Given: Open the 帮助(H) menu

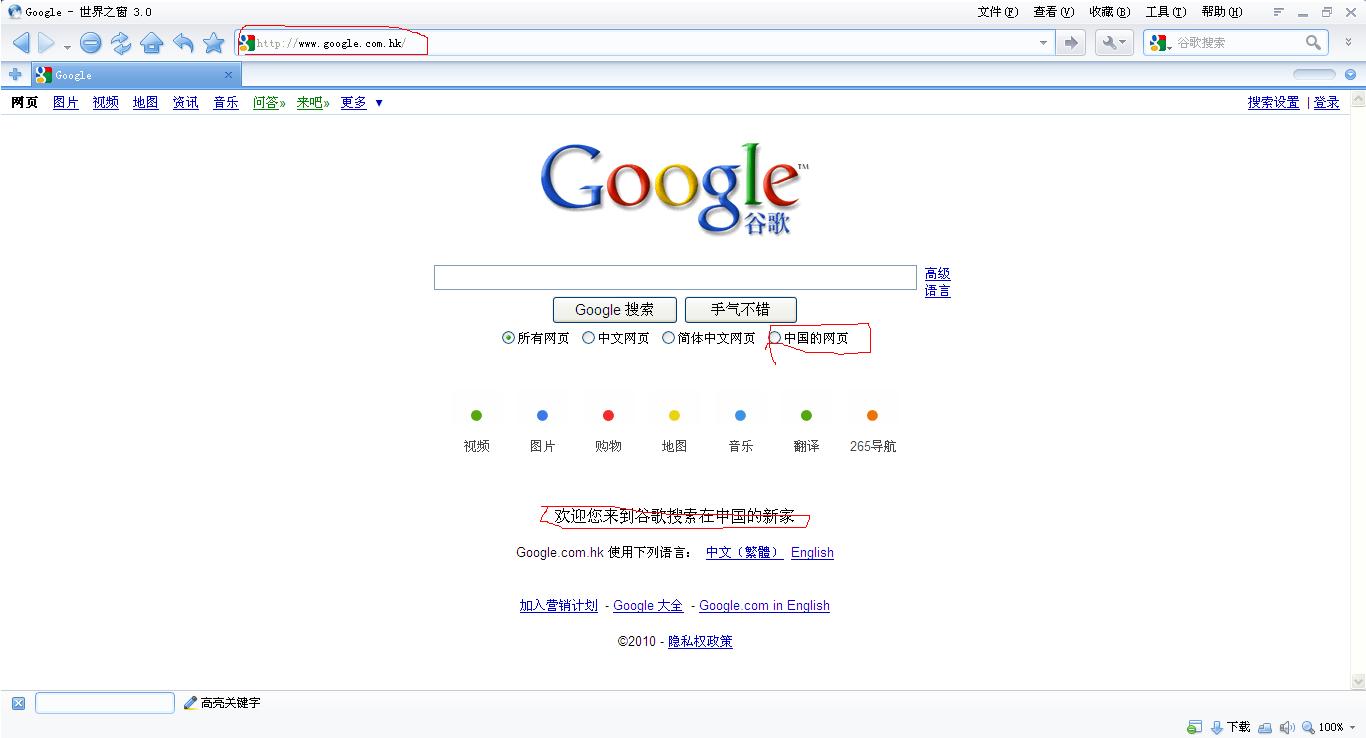Looking at the screenshot, I should (x=1221, y=12).
